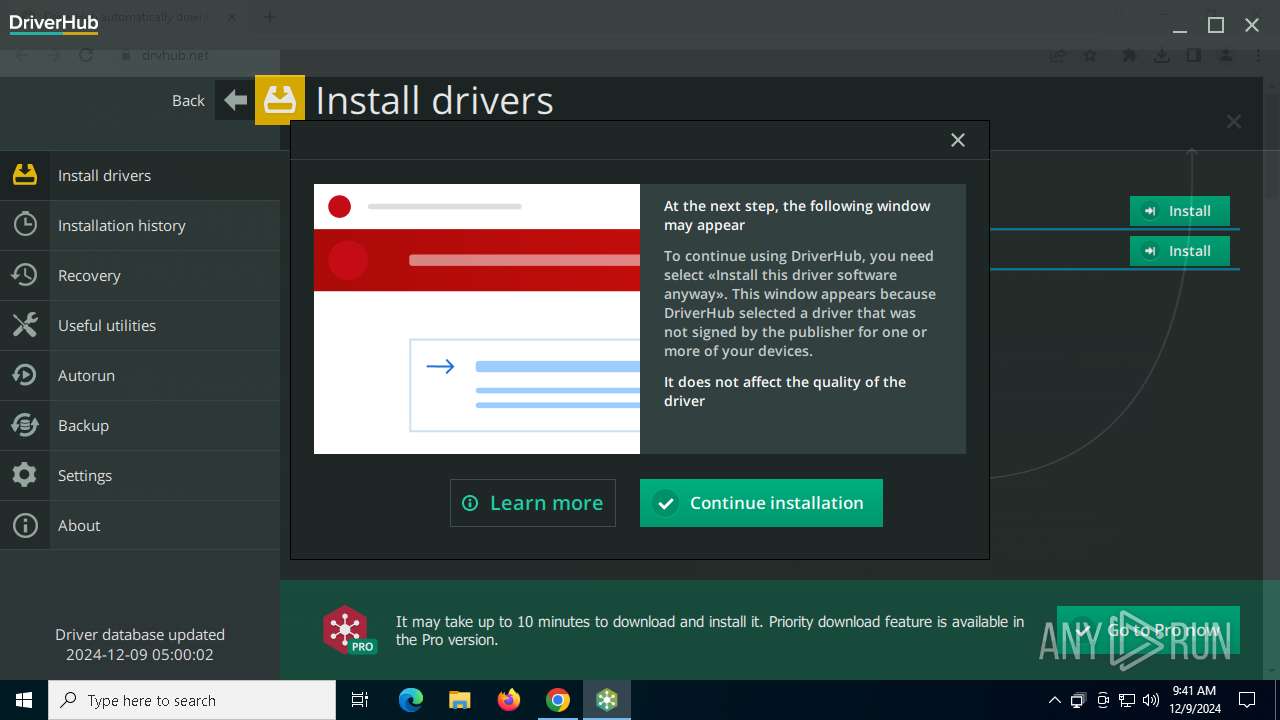Open Backup menu item

pyautogui.click(x=140, y=425)
